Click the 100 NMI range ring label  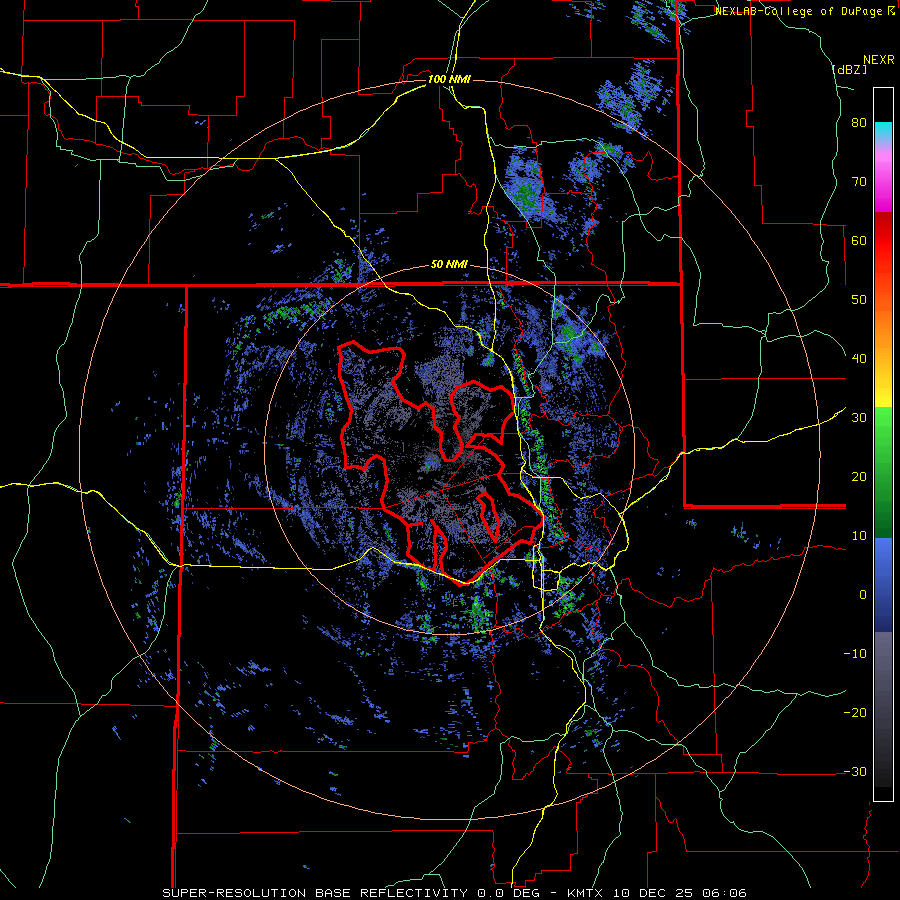click(x=449, y=79)
